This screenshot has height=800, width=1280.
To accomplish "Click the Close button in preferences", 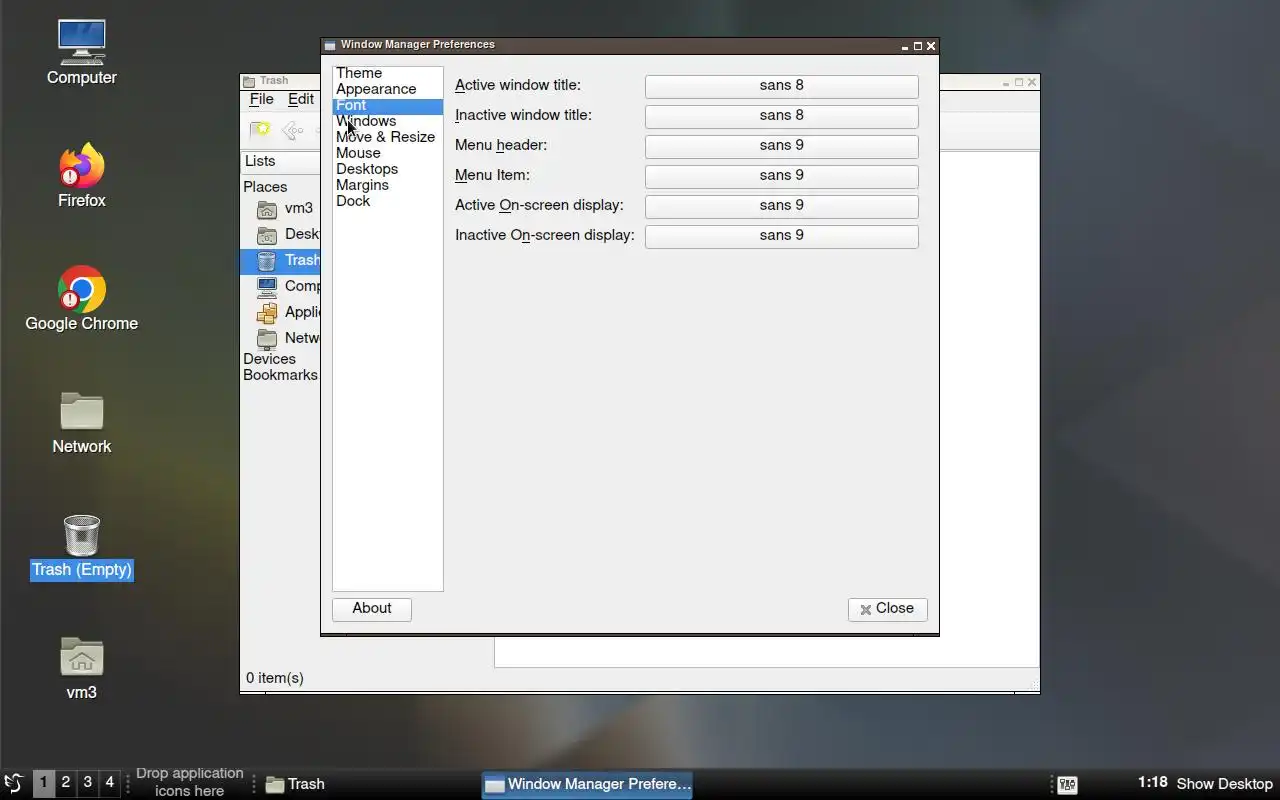I will 888,609.
